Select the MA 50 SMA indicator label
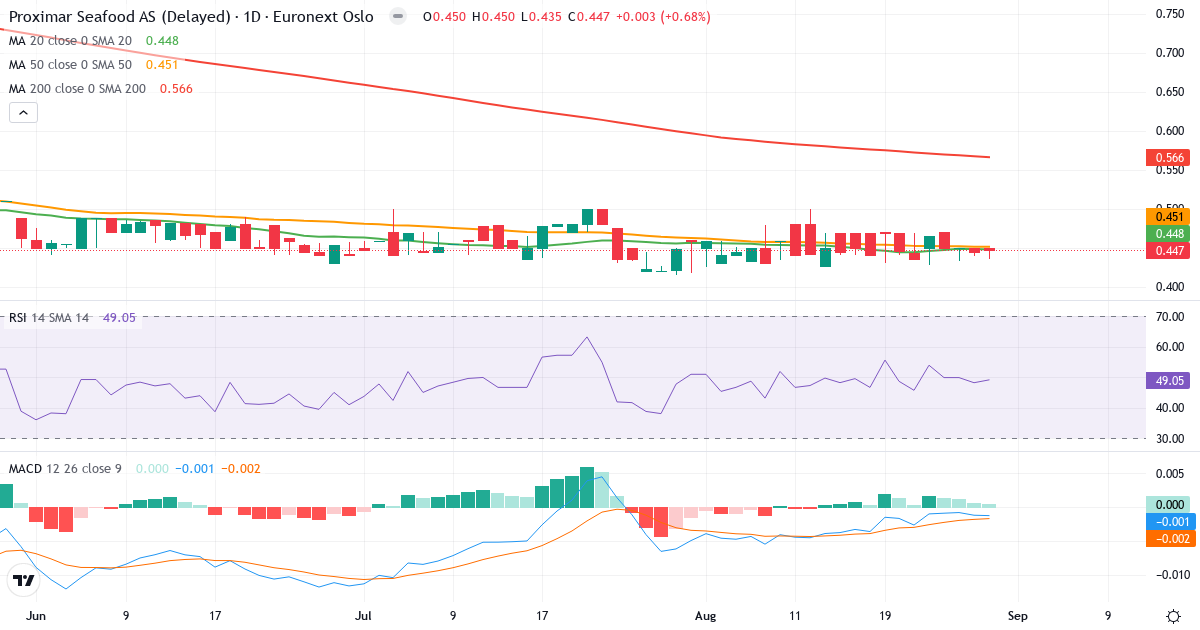The width and height of the screenshot is (1200, 630). 70,65
